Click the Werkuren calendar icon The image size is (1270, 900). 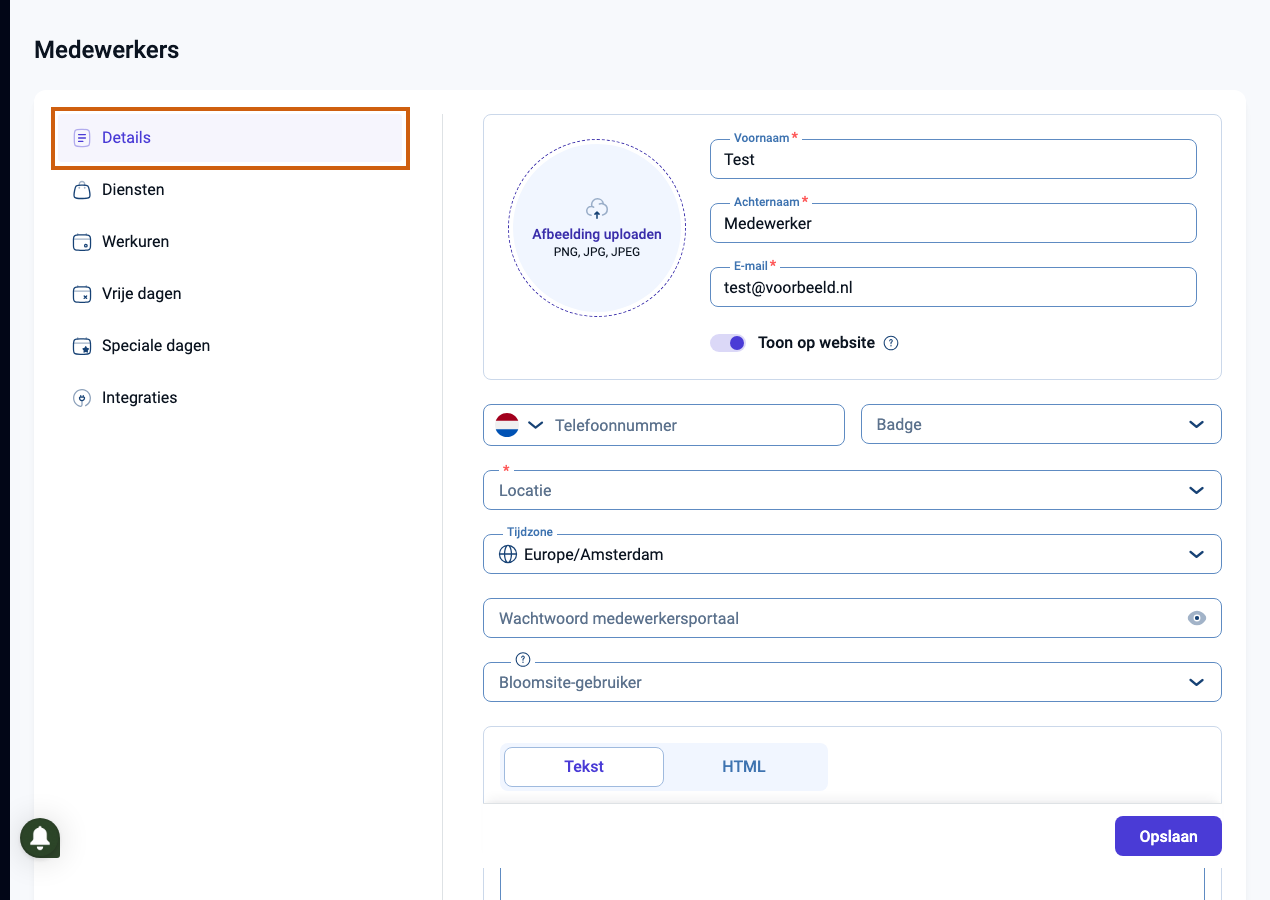(82, 242)
